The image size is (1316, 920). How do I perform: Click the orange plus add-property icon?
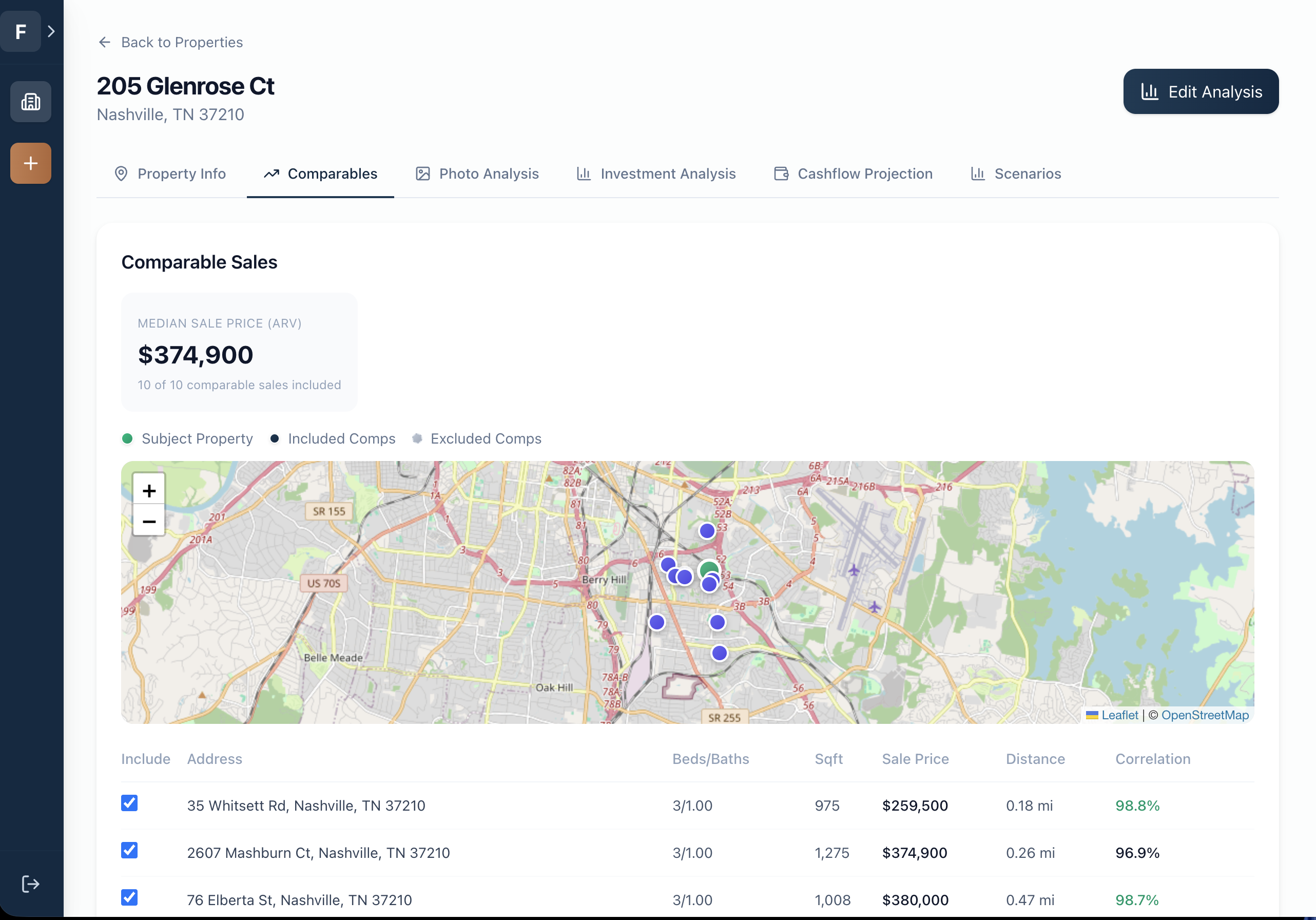[x=30, y=163]
